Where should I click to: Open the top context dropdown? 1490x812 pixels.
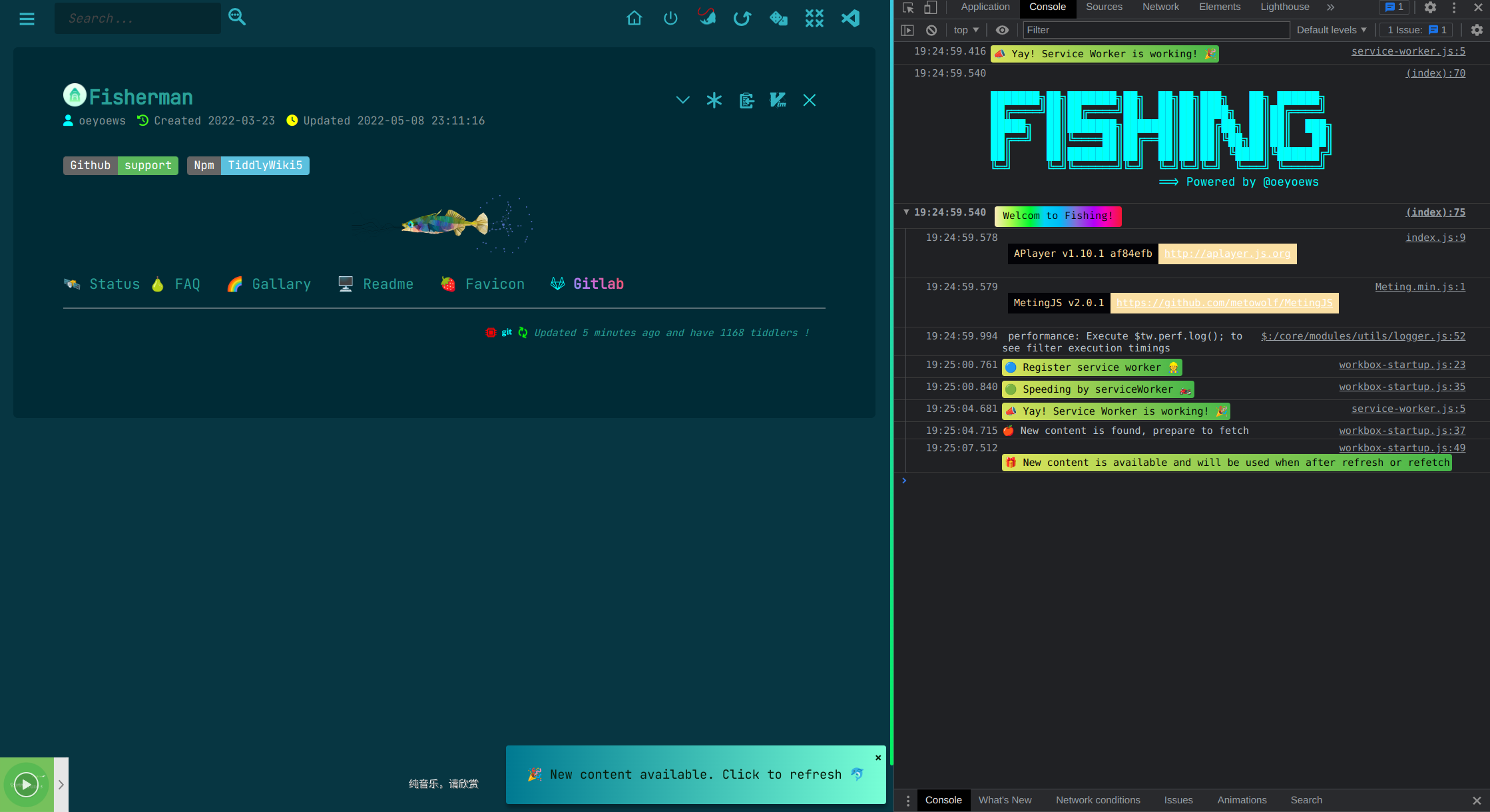click(x=966, y=30)
